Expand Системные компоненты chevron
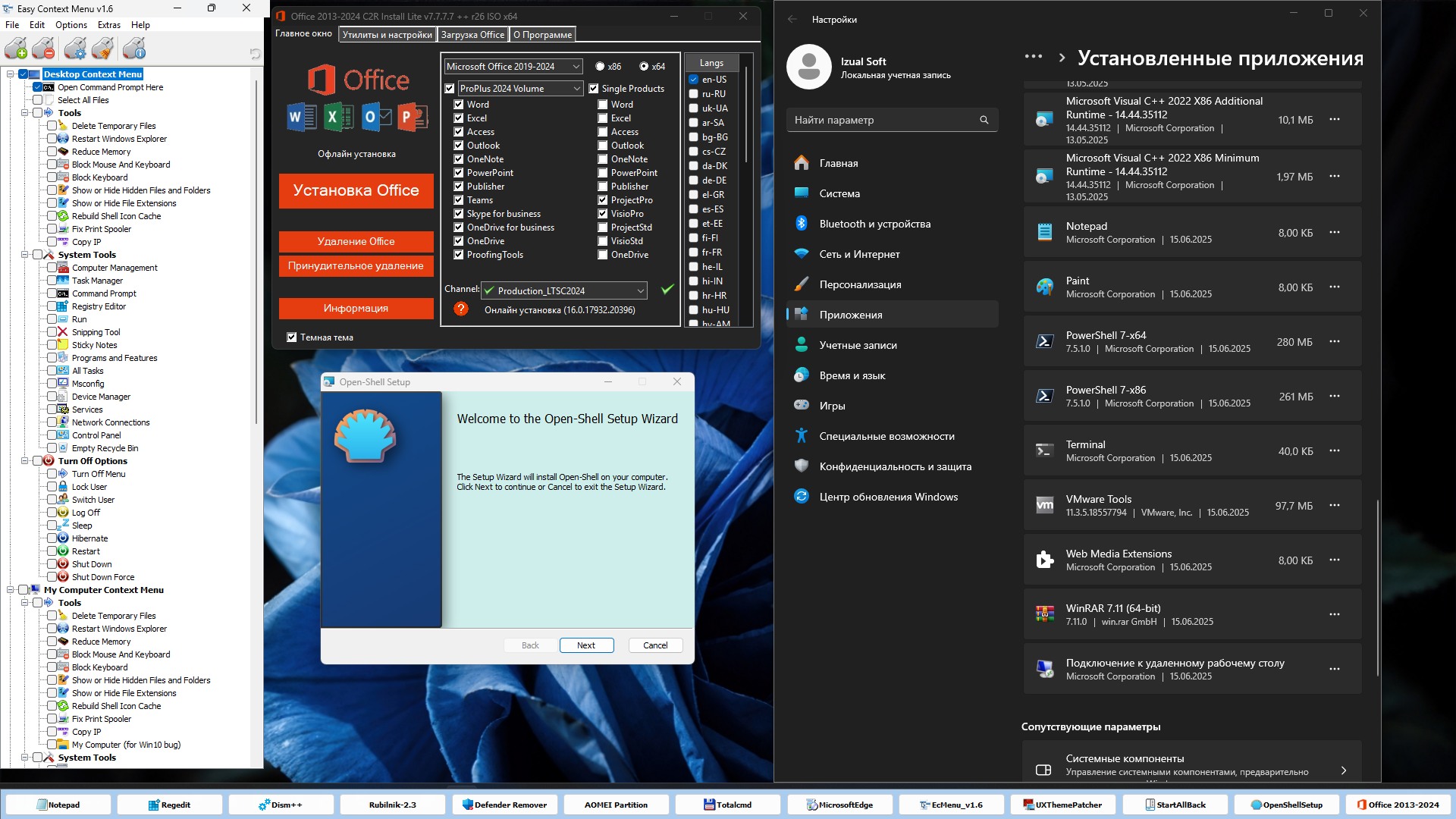 1343,770
